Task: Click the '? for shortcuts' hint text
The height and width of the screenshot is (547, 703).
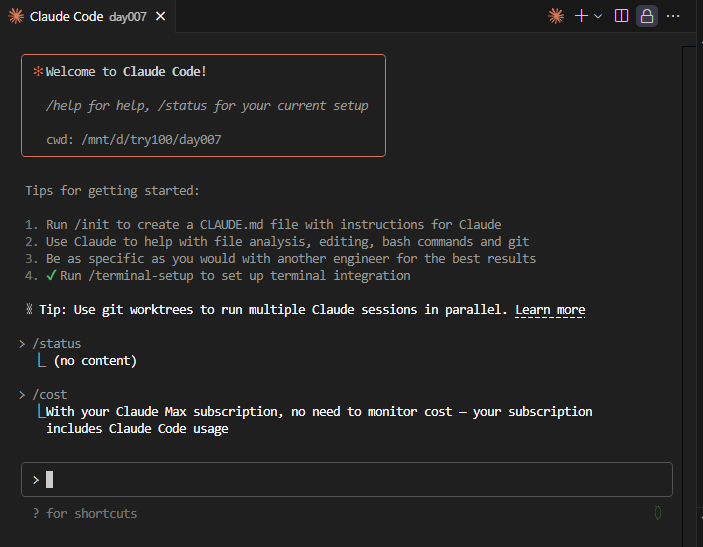Action: 85,513
